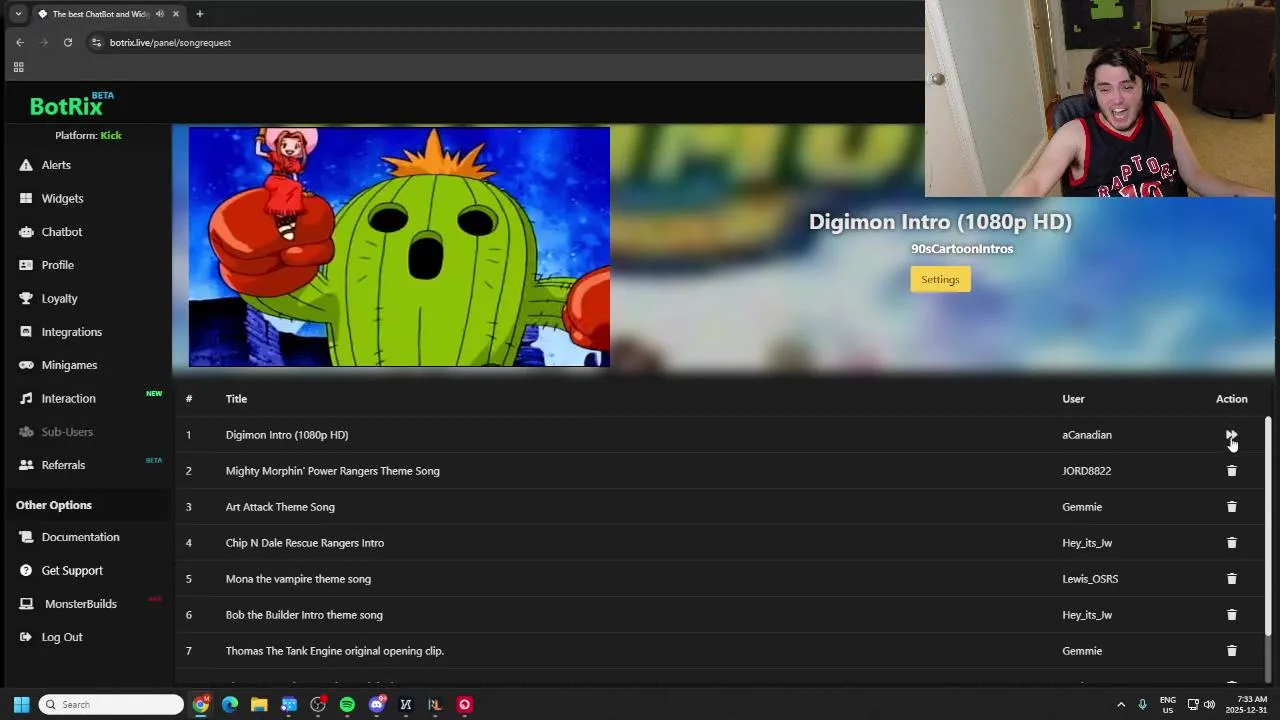Click the microphone tray icon
This screenshot has width=1280, height=720.
1142,704
